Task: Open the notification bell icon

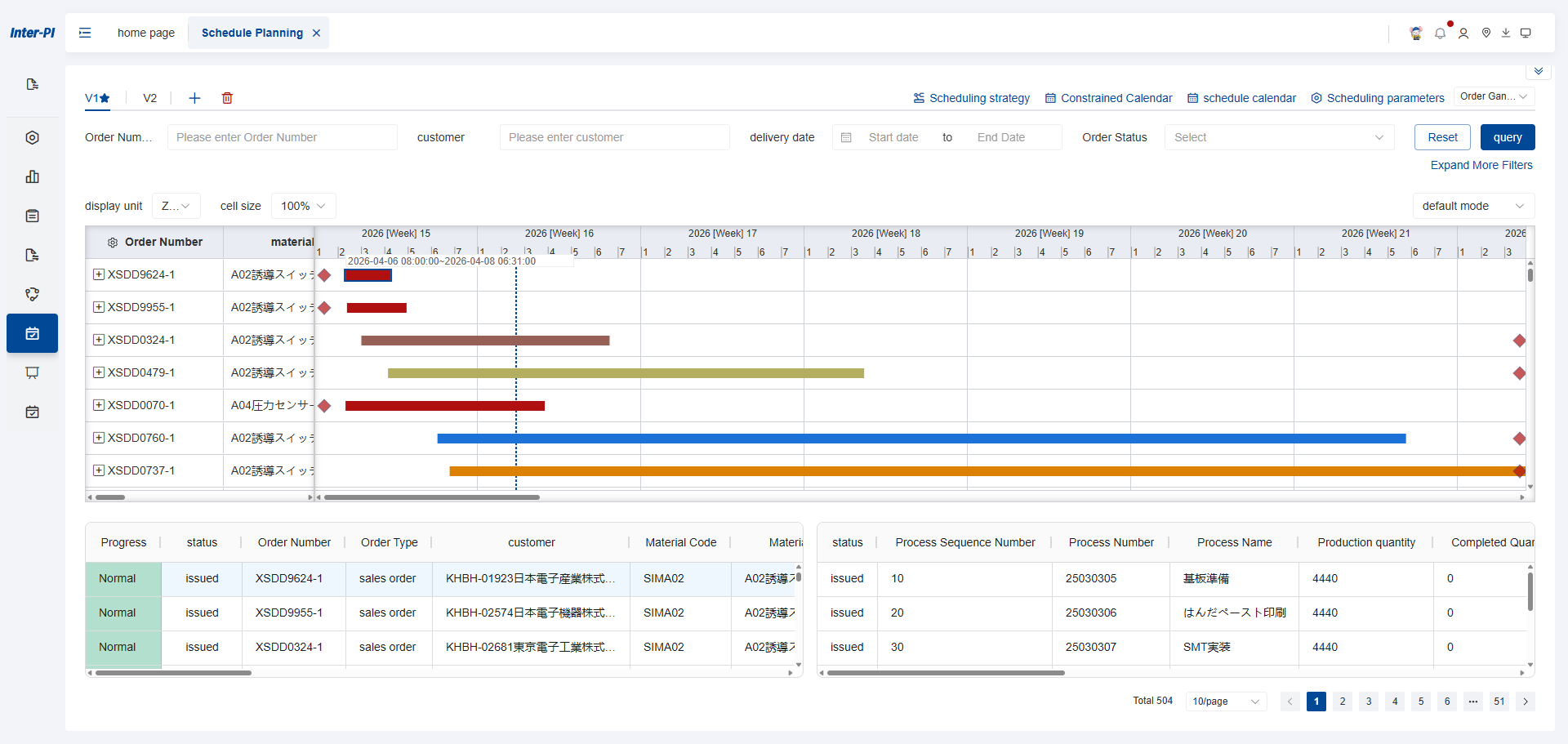Action: (1440, 33)
